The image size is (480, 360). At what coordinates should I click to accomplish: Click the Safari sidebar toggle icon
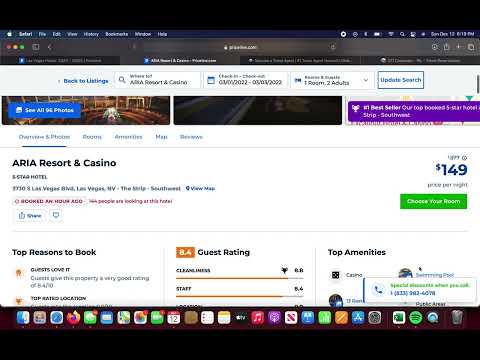(x=36, y=47)
